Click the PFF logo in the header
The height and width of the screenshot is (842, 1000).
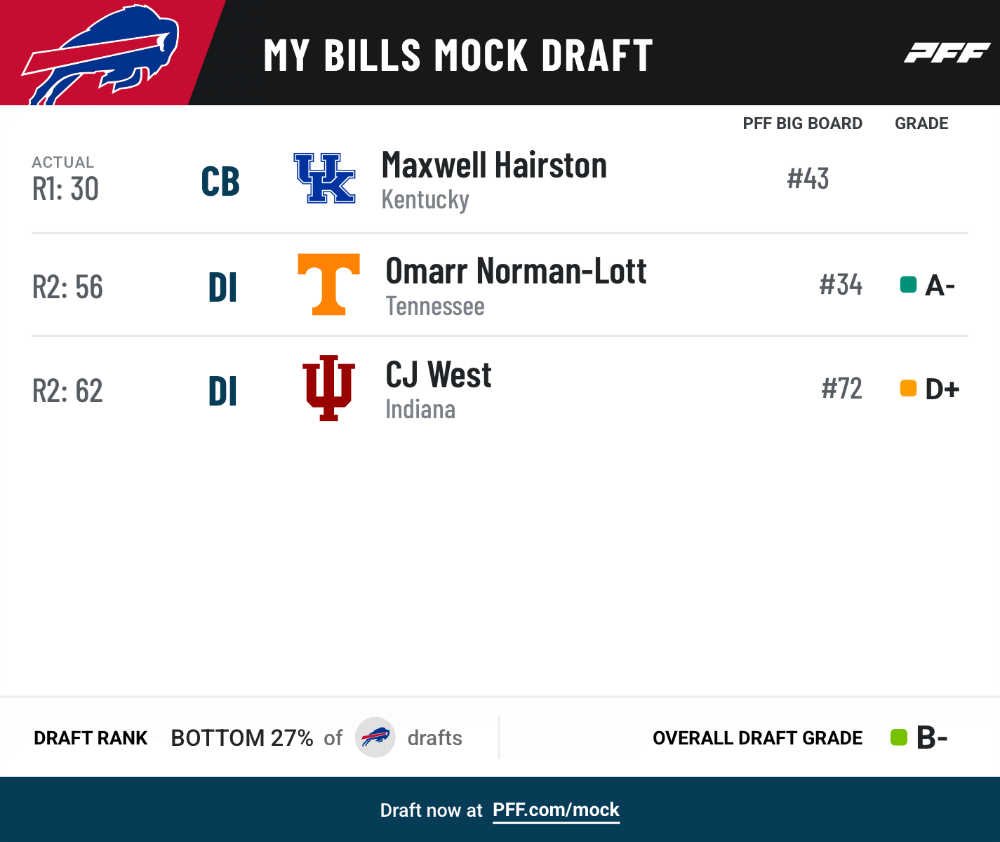click(x=947, y=53)
